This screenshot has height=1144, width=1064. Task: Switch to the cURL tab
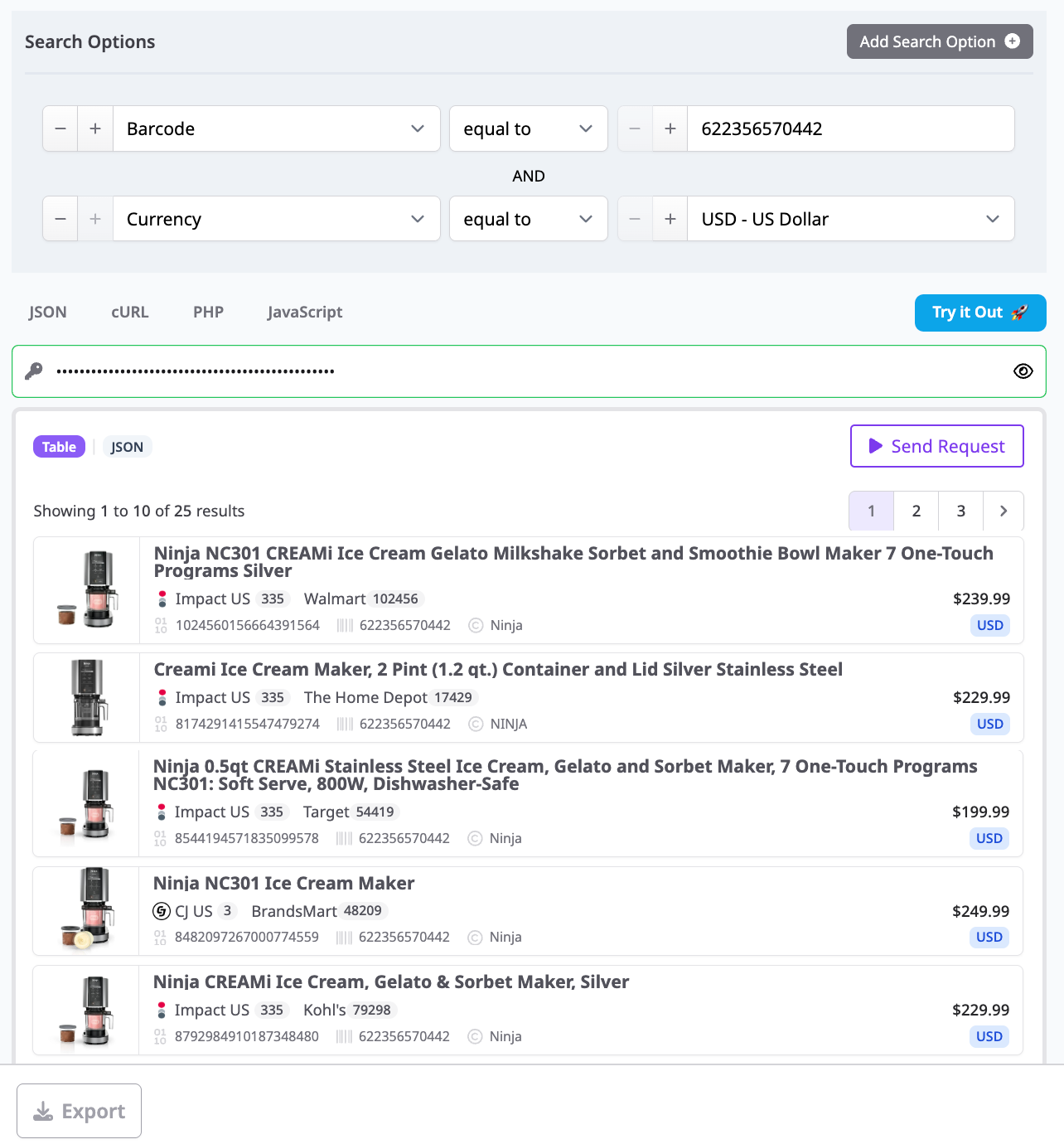[x=130, y=312]
